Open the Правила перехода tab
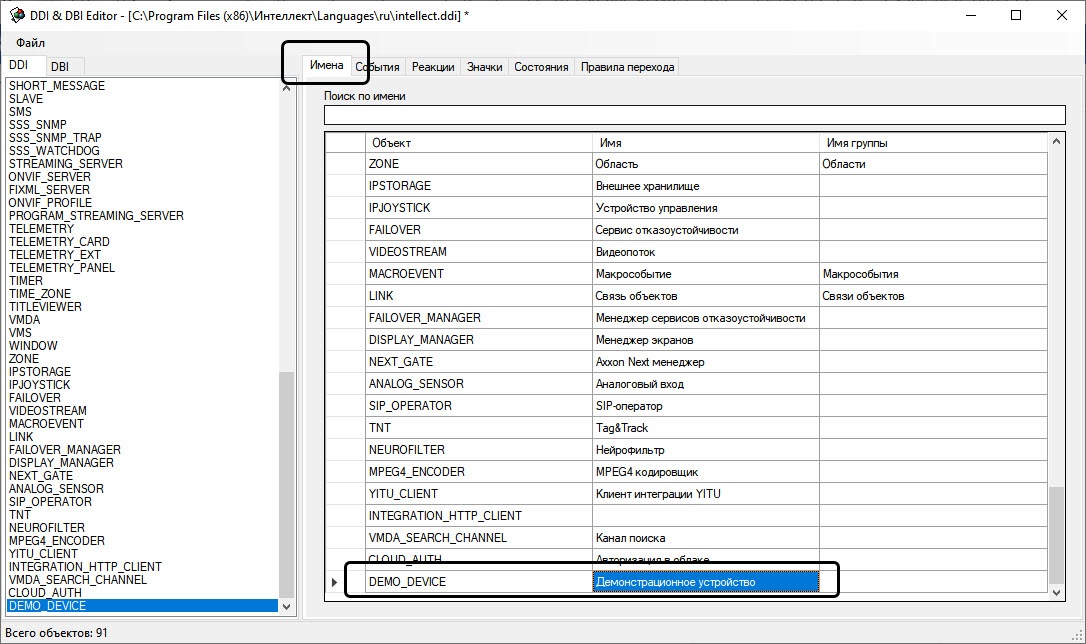 click(x=628, y=67)
